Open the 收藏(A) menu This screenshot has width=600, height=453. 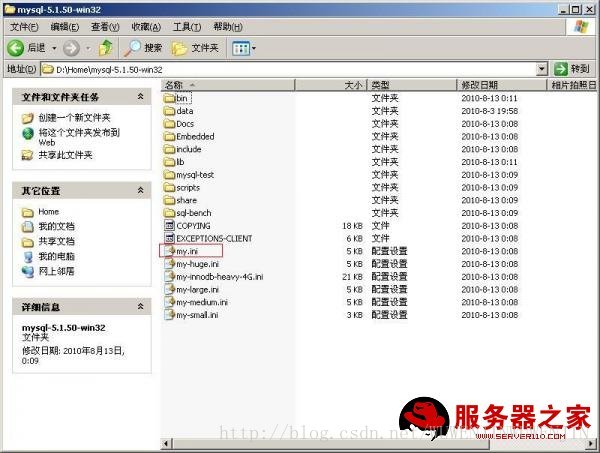click(146, 27)
